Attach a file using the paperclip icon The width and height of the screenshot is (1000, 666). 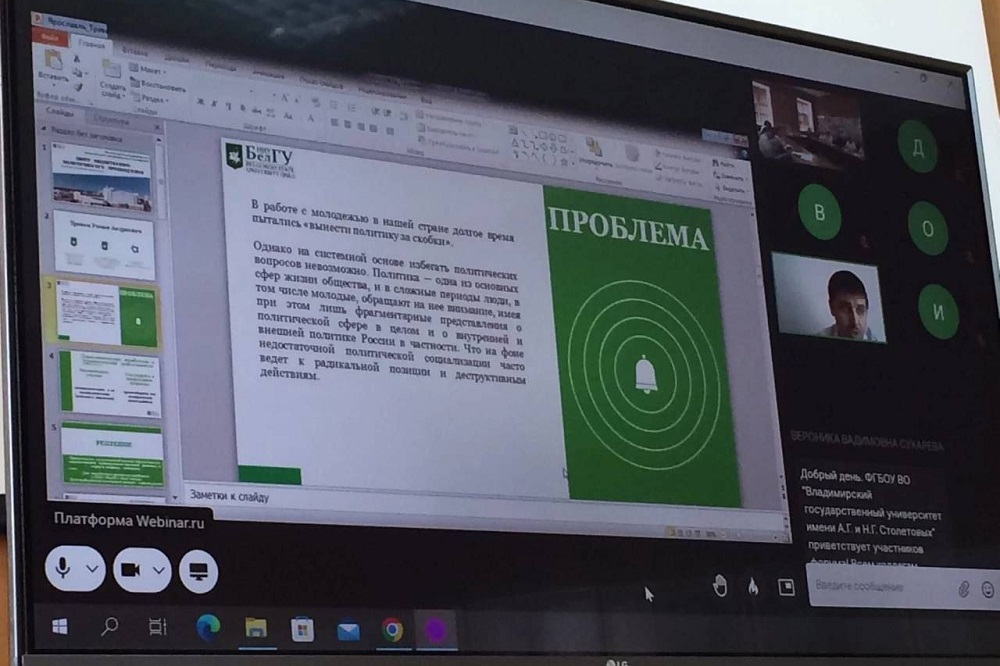964,588
